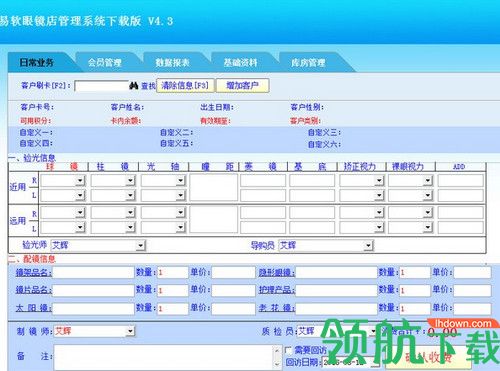Image resolution: width=500 pixels, height=371 pixels.
Task: Click the 隐形眼镜 text field
Action: click(x=336, y=273)
